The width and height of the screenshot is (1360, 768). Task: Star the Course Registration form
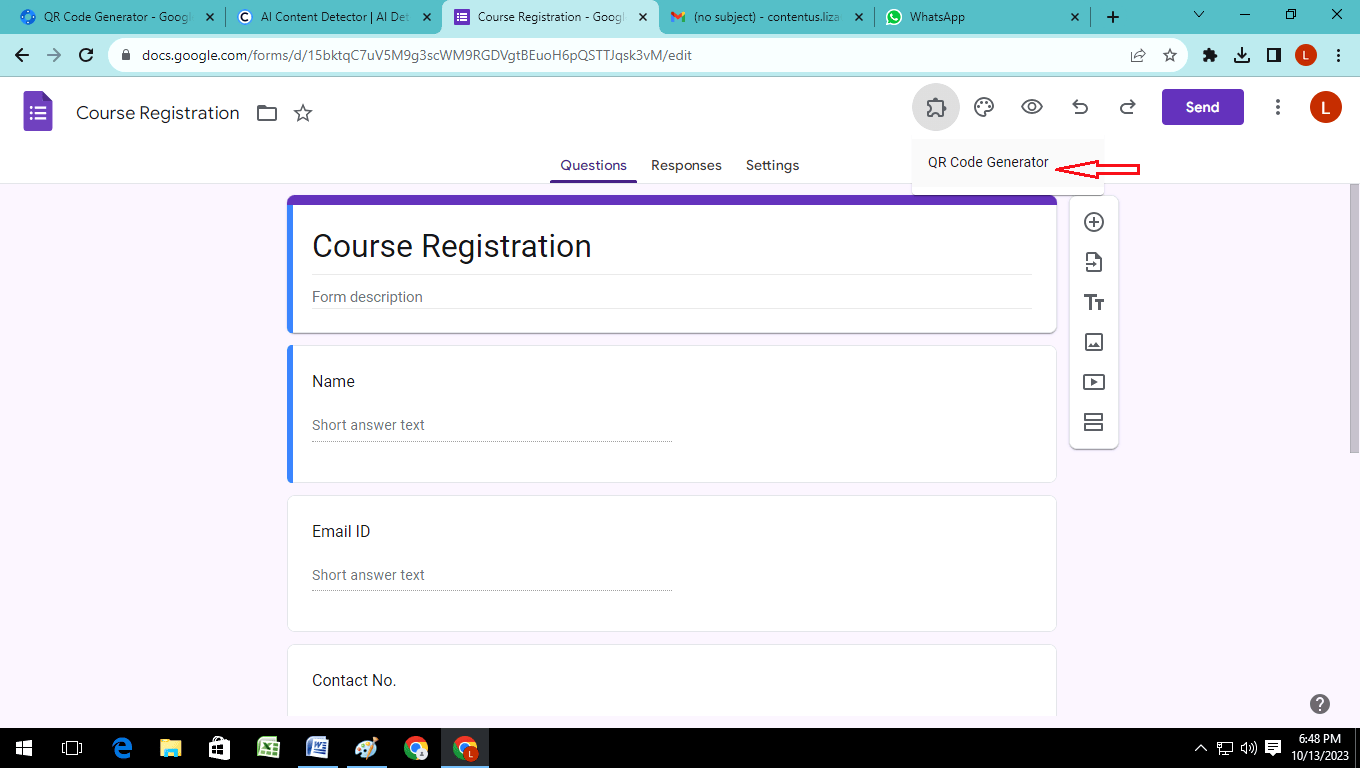(303, 113)
